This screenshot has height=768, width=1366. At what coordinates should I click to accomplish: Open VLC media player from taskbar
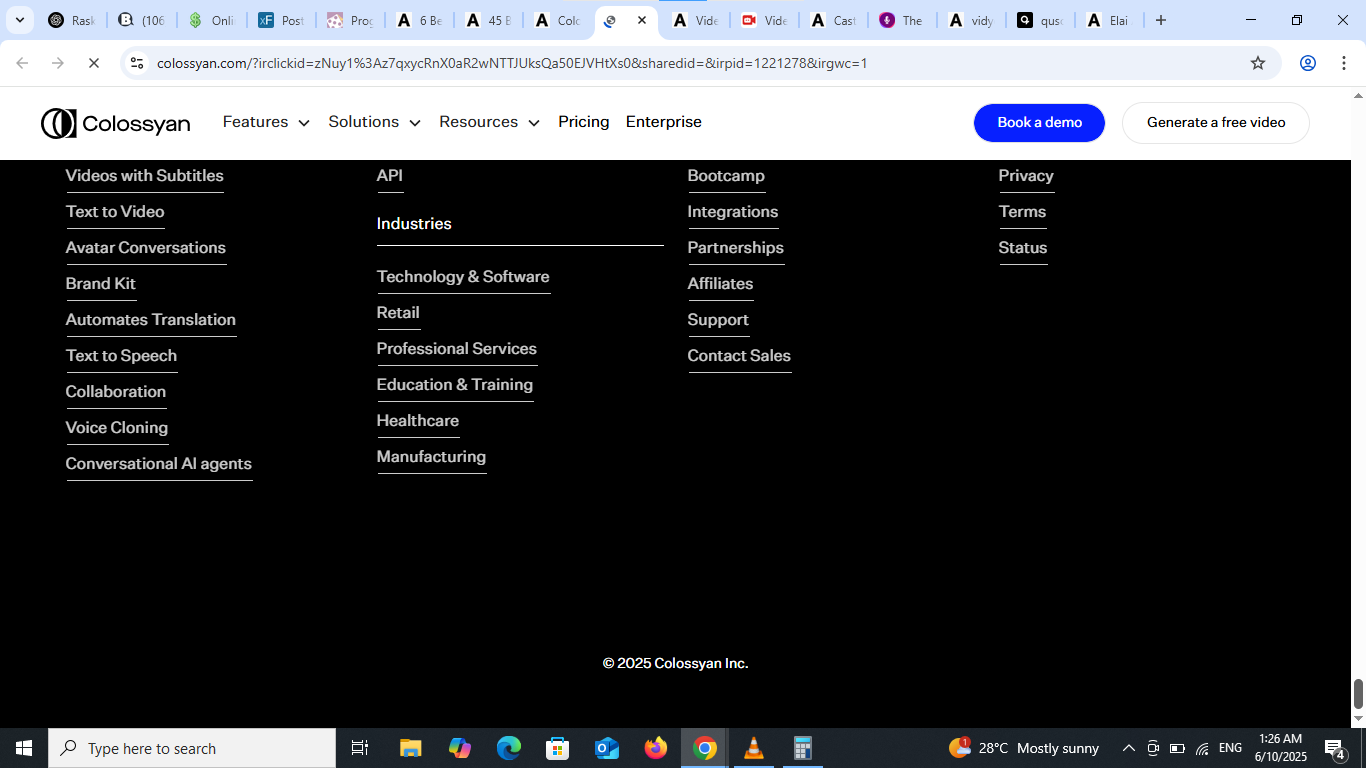pyautogui.click(x=754, y=748)
